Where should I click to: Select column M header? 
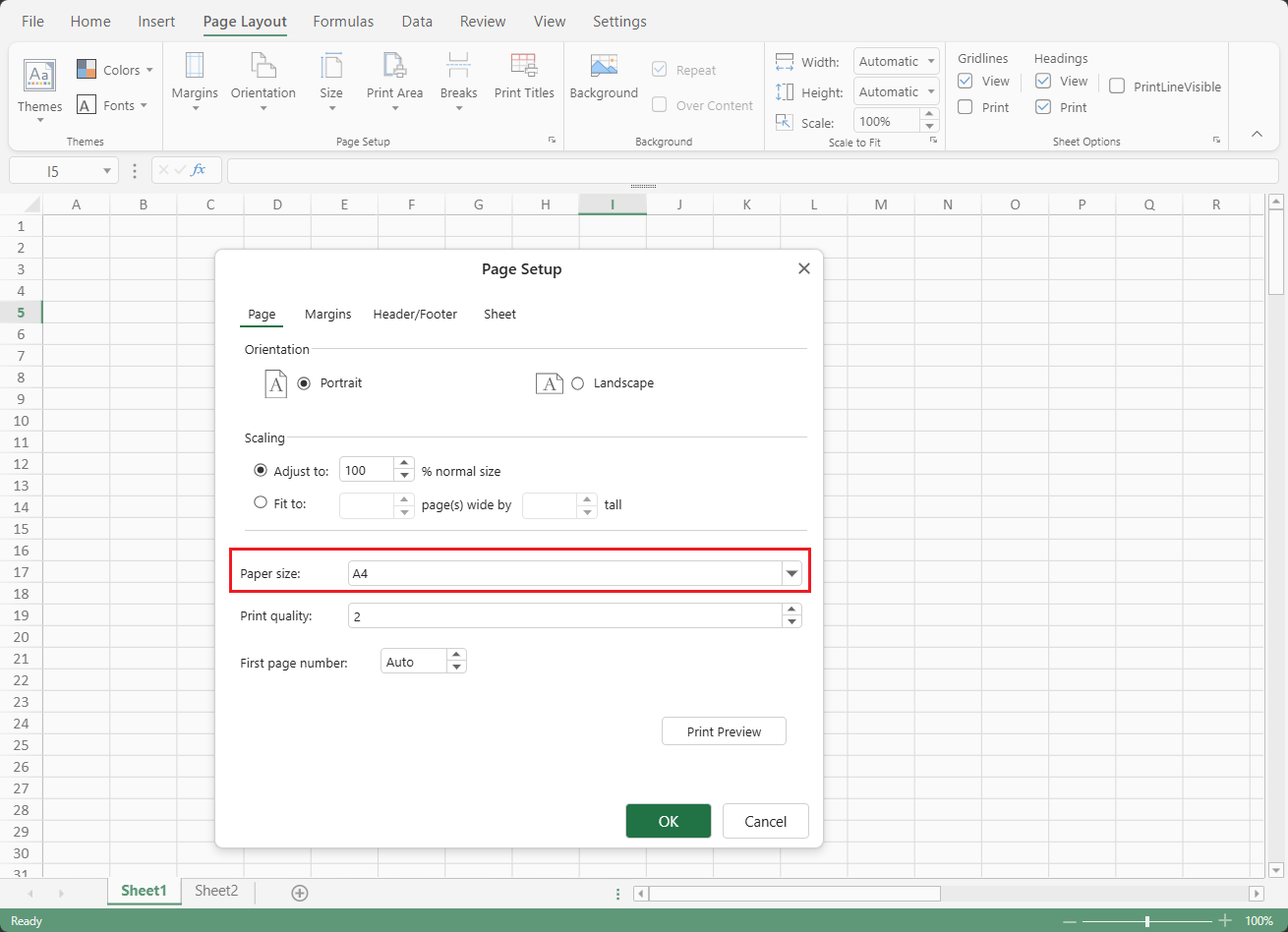881,204
